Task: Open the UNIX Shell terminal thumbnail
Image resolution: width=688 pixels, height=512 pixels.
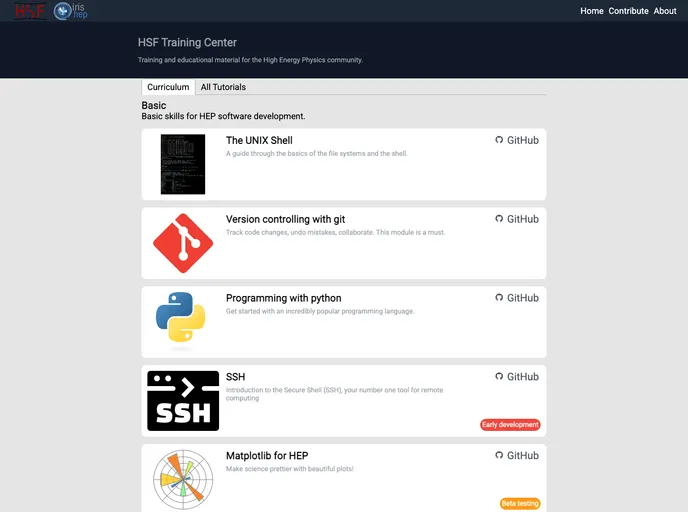Action: click(x=182, y=164)
